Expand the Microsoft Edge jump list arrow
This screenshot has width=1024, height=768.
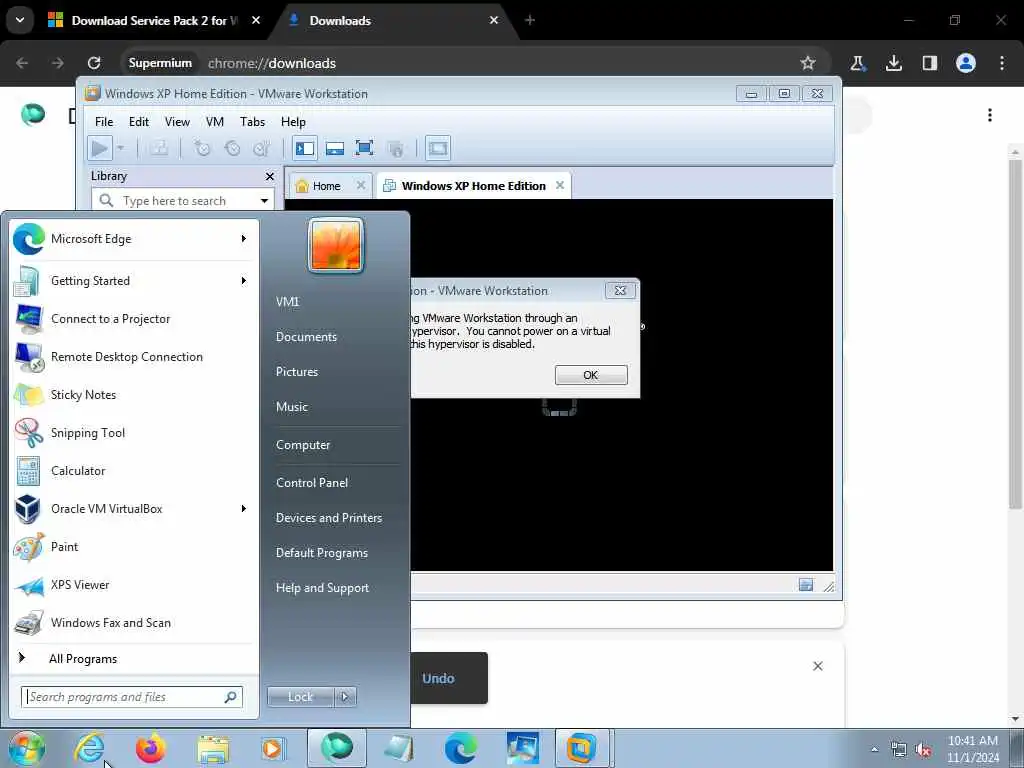coord(244,239)
